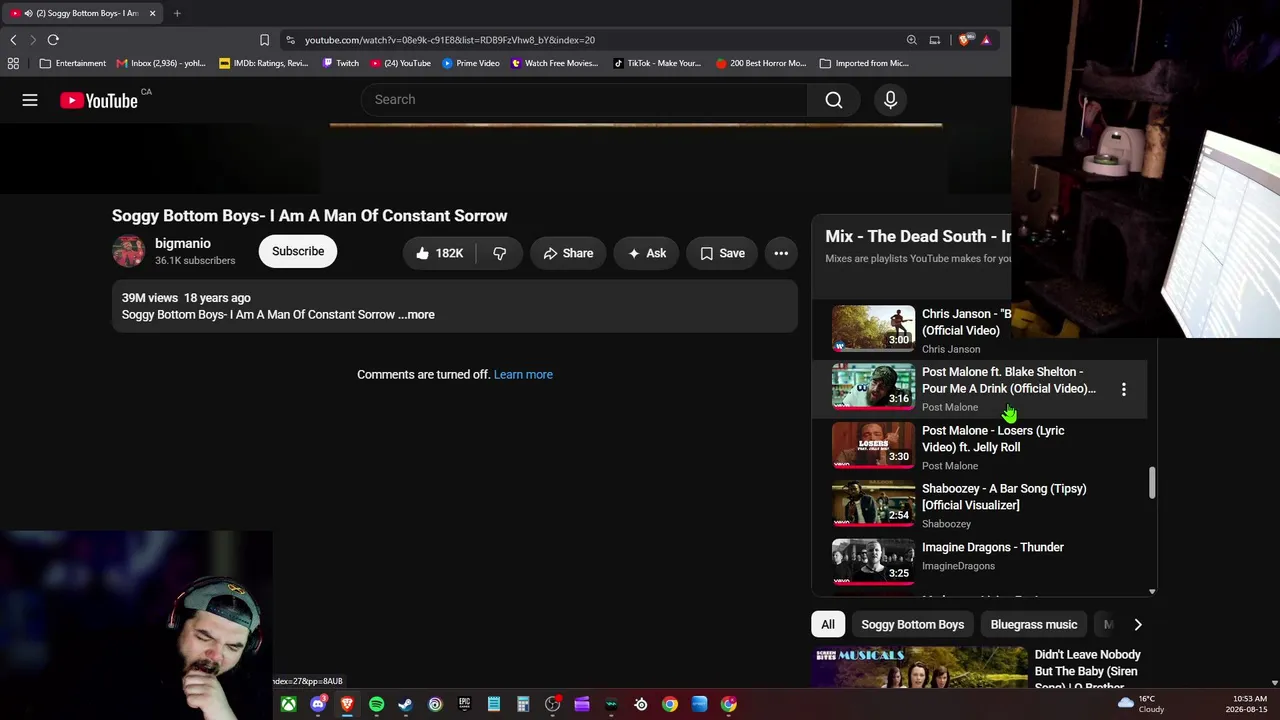Open Imported from Mic... bookmarks folder
Image resolution: width=1280 pixels, height=720 pixels.
coord(864,63)
